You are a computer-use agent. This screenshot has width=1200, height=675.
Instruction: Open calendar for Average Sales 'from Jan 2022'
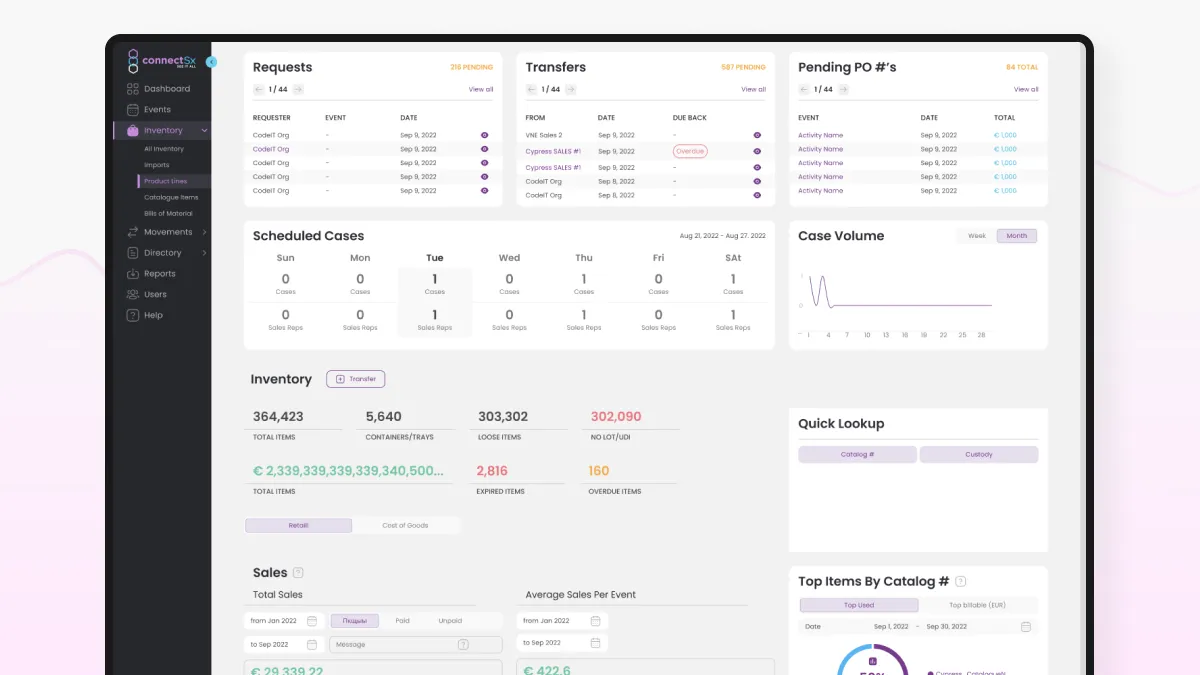coord(596,621)
